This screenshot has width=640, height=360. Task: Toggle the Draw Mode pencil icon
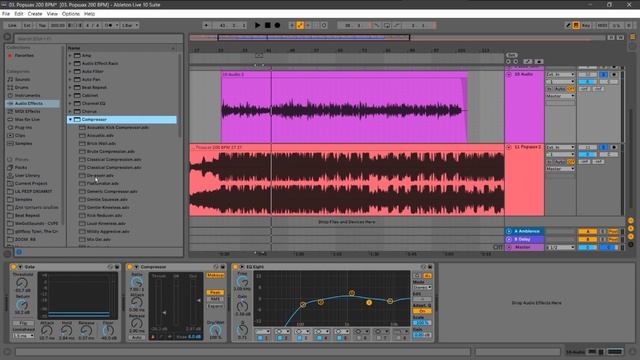(x=568, y=25)
